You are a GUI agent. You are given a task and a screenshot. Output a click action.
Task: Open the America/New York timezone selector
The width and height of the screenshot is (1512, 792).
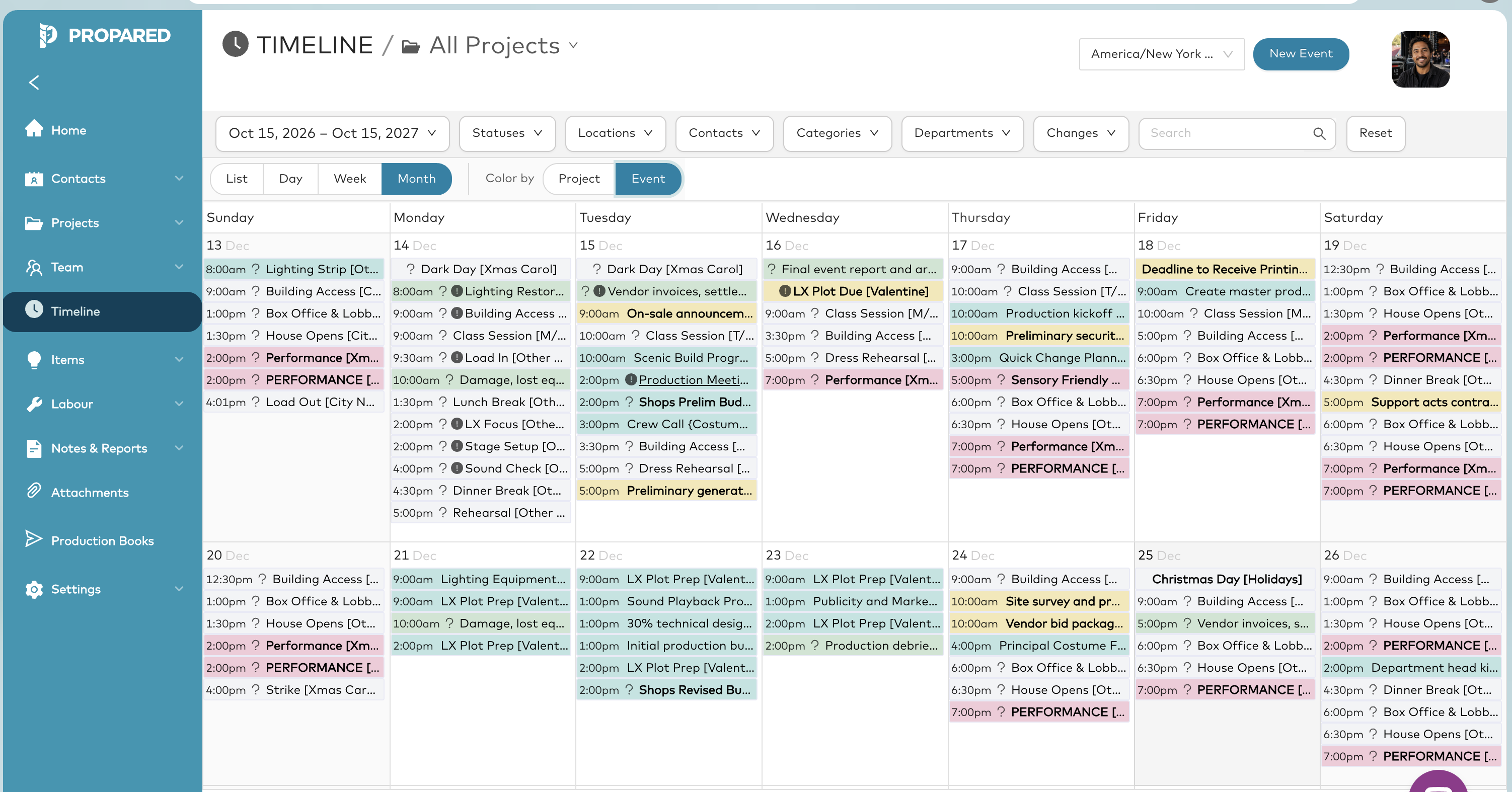[x=1162, y=54]
